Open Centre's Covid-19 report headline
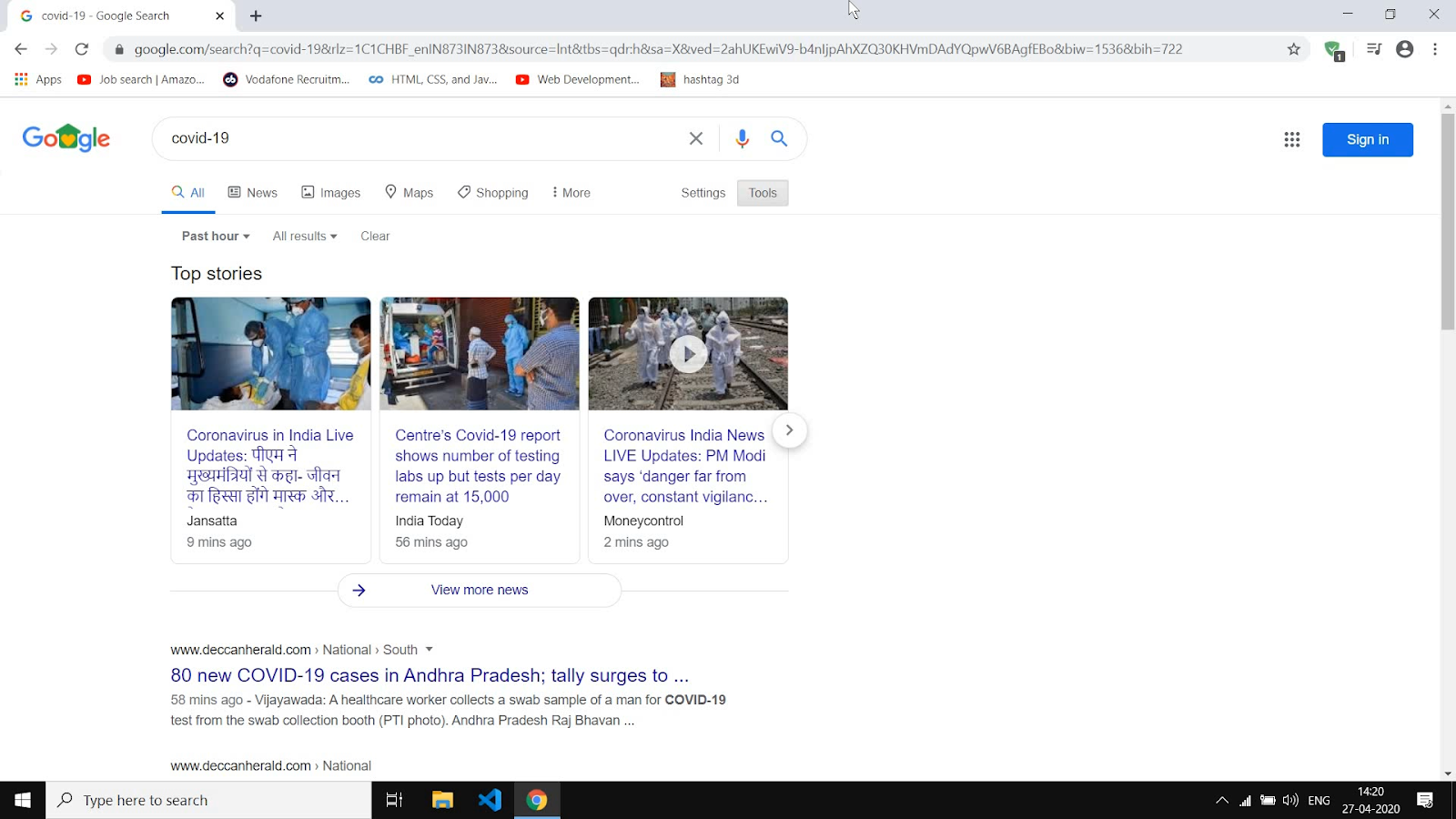1456x819 pixels. coord(478,466)
